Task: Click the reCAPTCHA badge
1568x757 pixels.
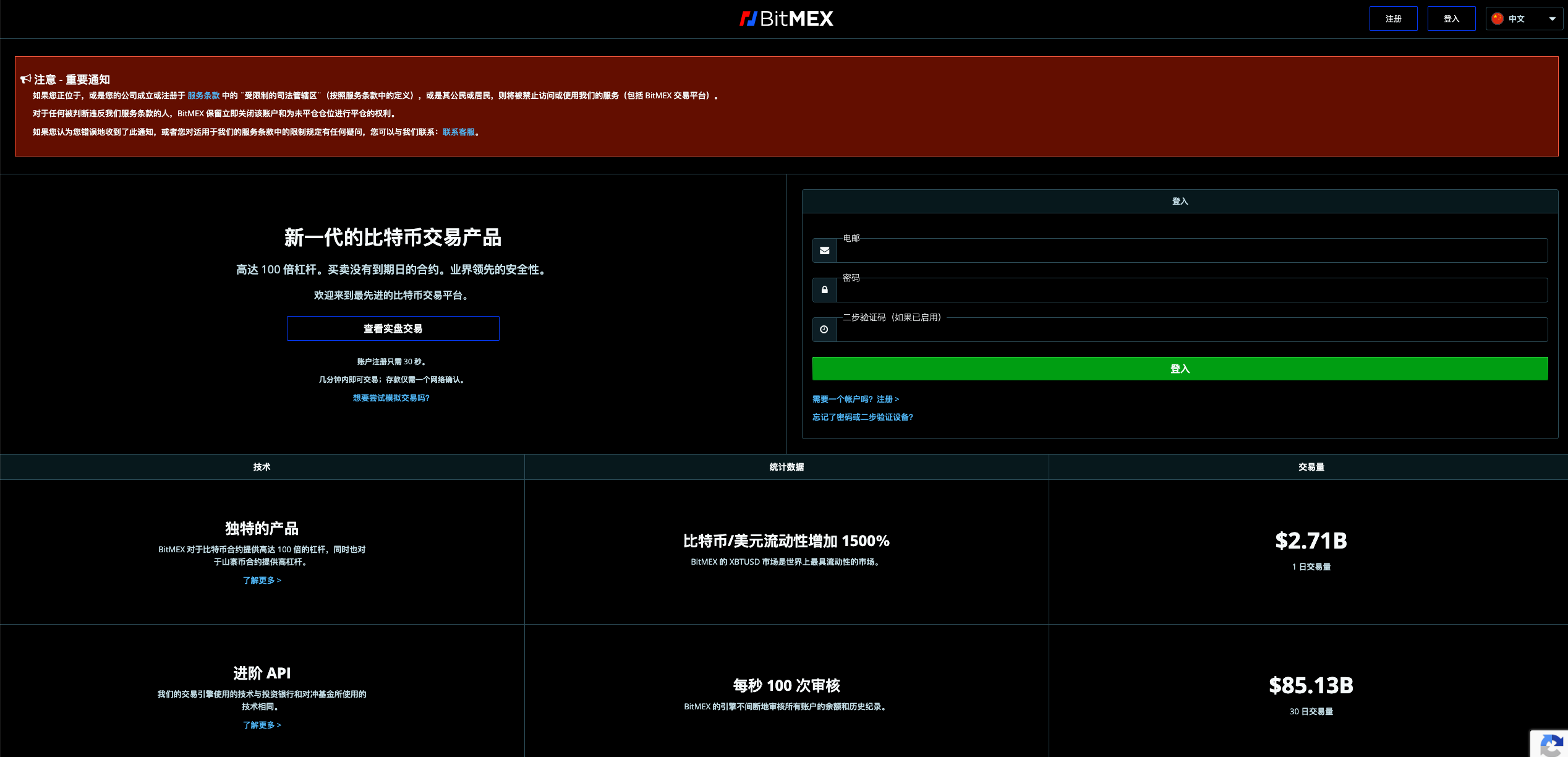Action: coord(1549,744)
